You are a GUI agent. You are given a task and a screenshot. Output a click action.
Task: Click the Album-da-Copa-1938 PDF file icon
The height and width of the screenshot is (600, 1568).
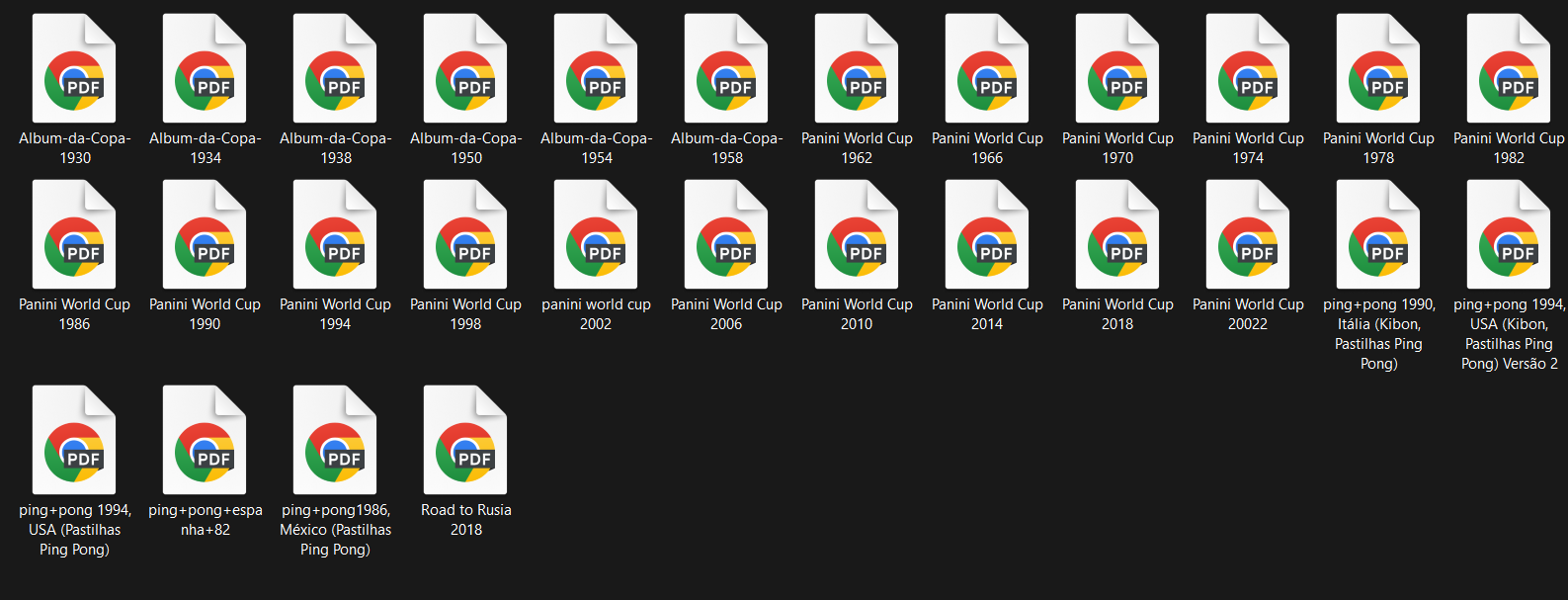point(335,68)
